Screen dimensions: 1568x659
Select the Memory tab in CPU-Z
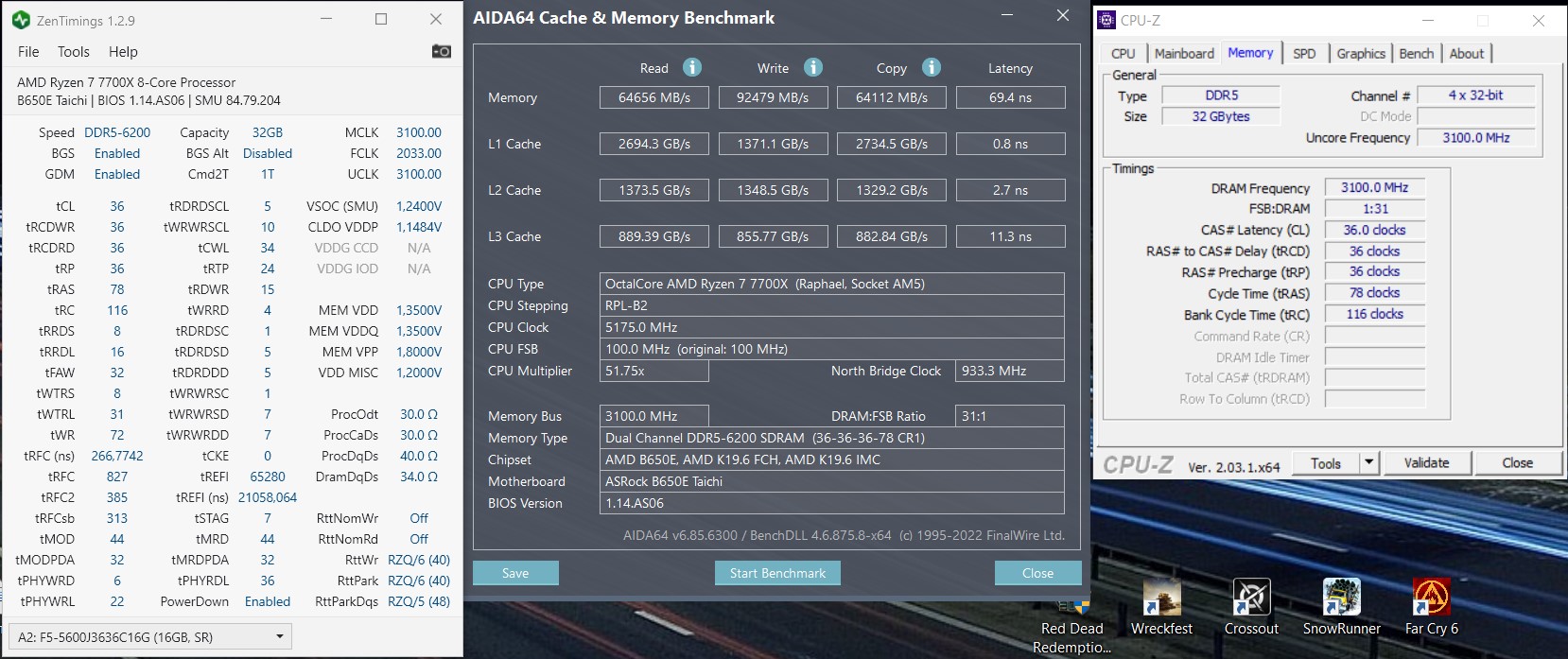(x=1250, y=53)
